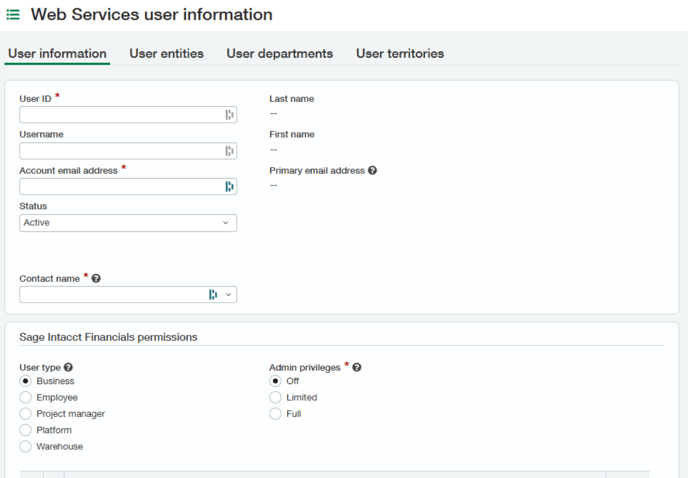Open help for Primary email address
Image resolution: width=688 pixels, height=478 pixels.
[x=372, y=170]
